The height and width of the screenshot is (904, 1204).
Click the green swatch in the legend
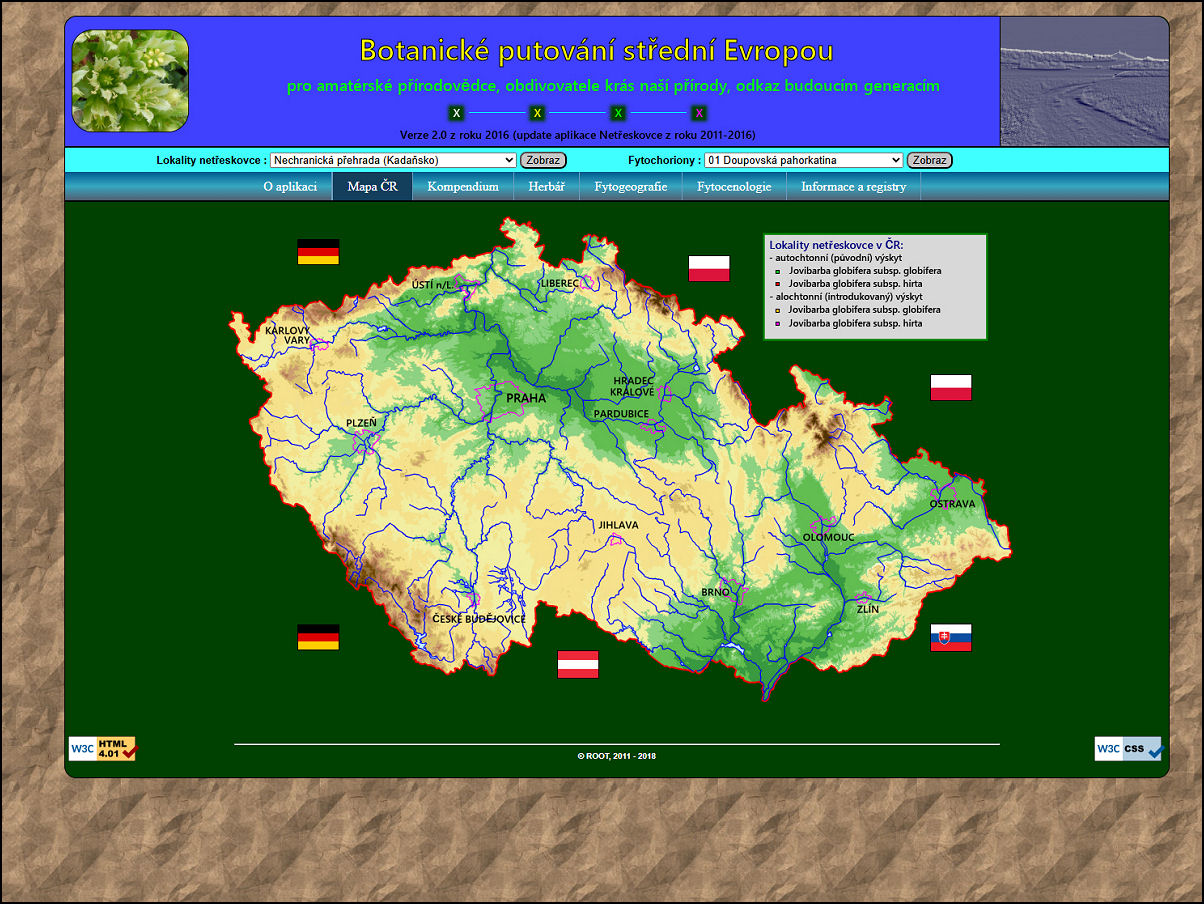click(x=778, y=271)
